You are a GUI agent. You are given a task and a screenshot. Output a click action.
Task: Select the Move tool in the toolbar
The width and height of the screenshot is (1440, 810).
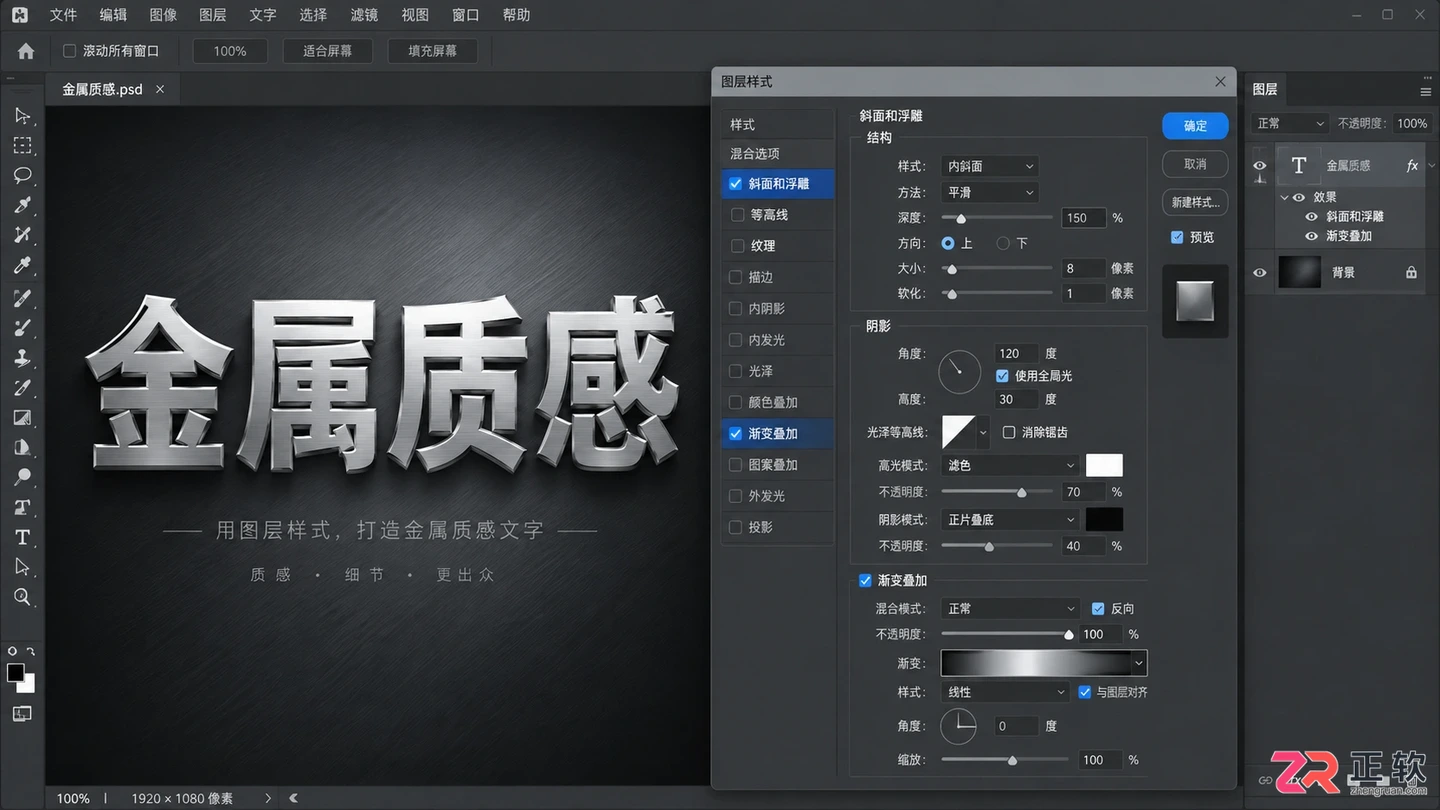pos(22,116)
